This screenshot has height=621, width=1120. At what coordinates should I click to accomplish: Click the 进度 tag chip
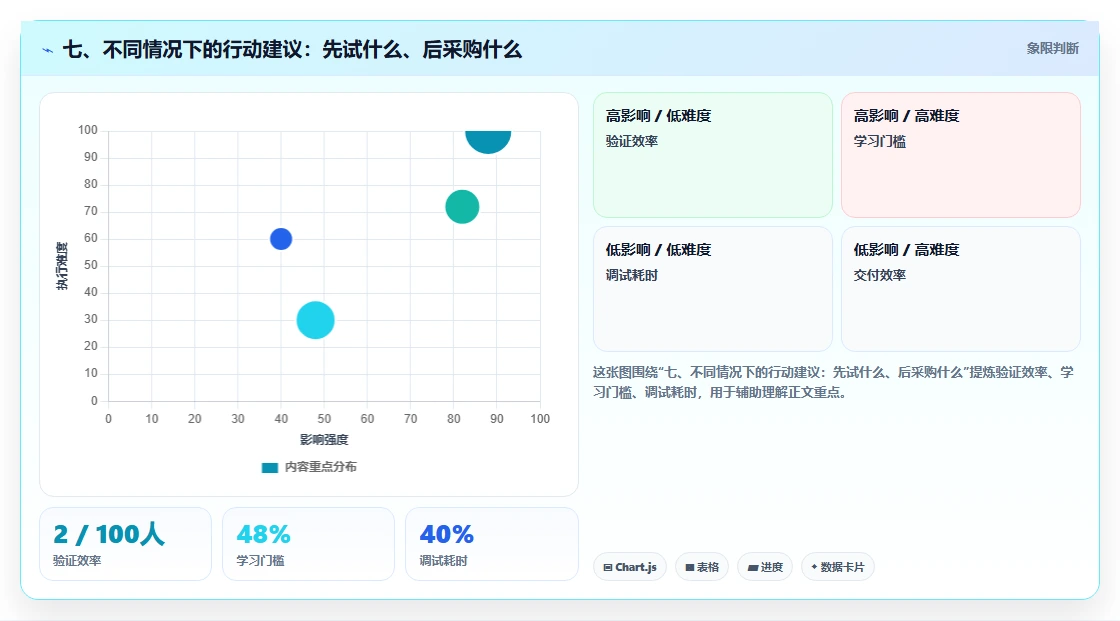coord(765,567)
